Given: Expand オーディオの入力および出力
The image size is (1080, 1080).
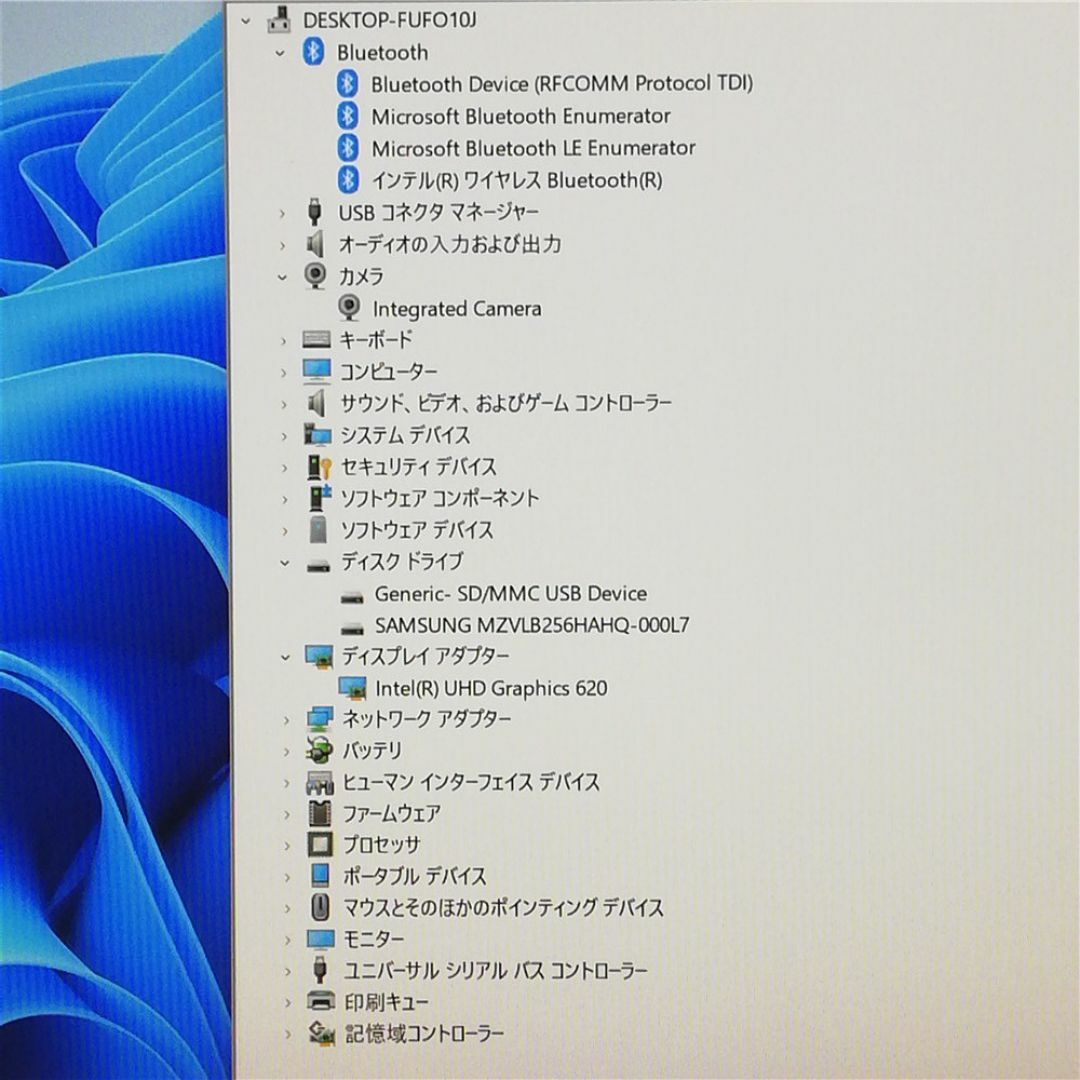Looking at the screenshot, I should [282, 245].
